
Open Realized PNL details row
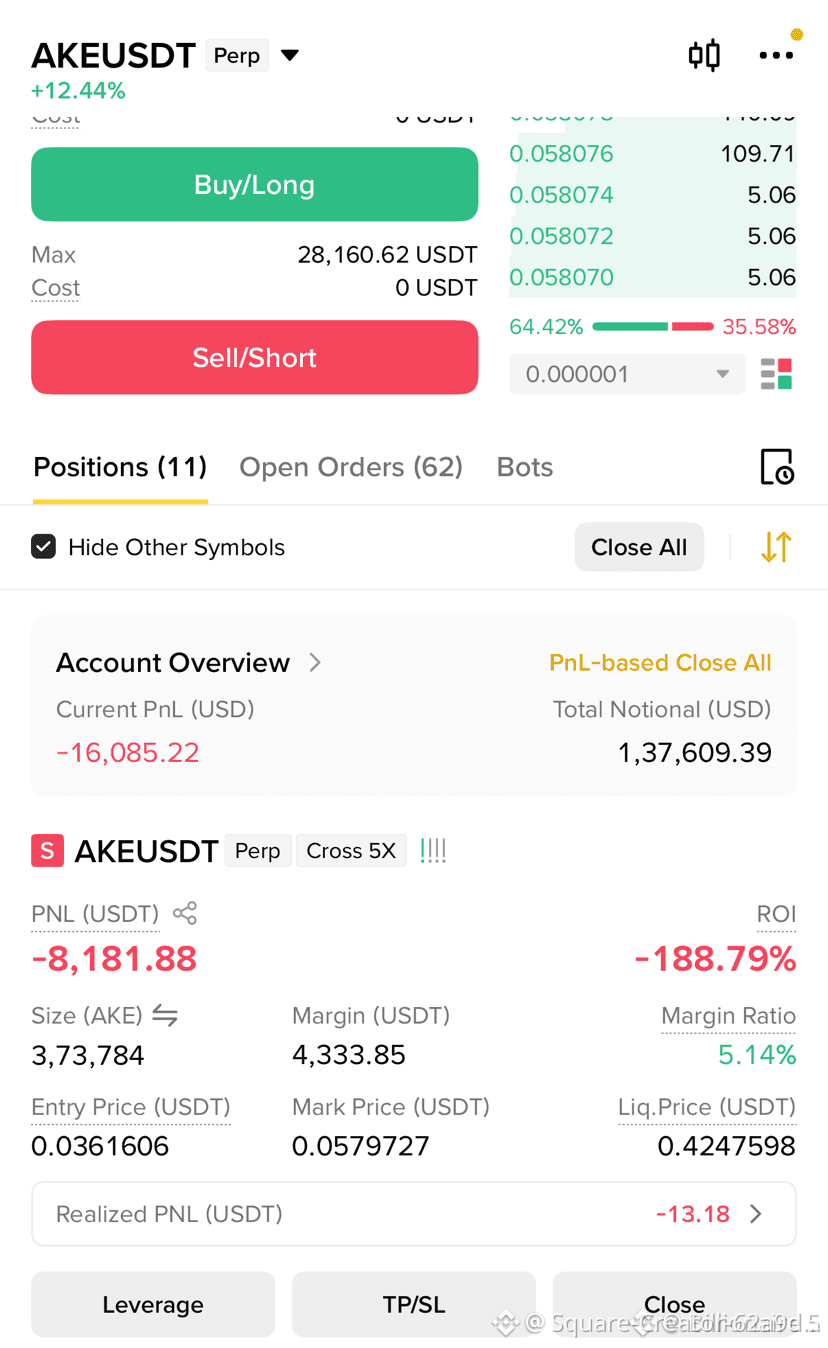click(414, 1214)
